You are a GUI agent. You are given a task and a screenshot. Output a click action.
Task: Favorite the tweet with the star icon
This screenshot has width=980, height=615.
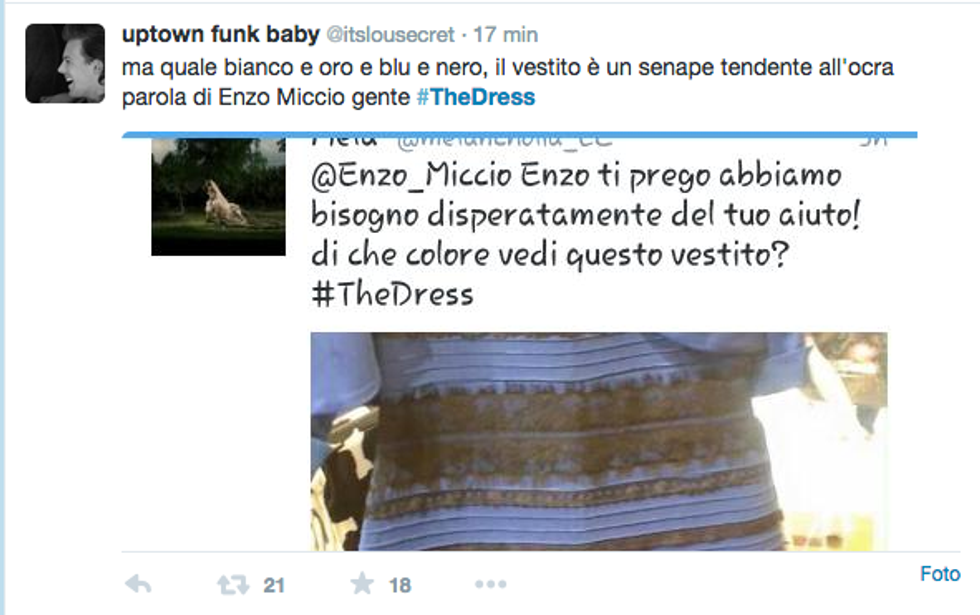pos(362,584)
